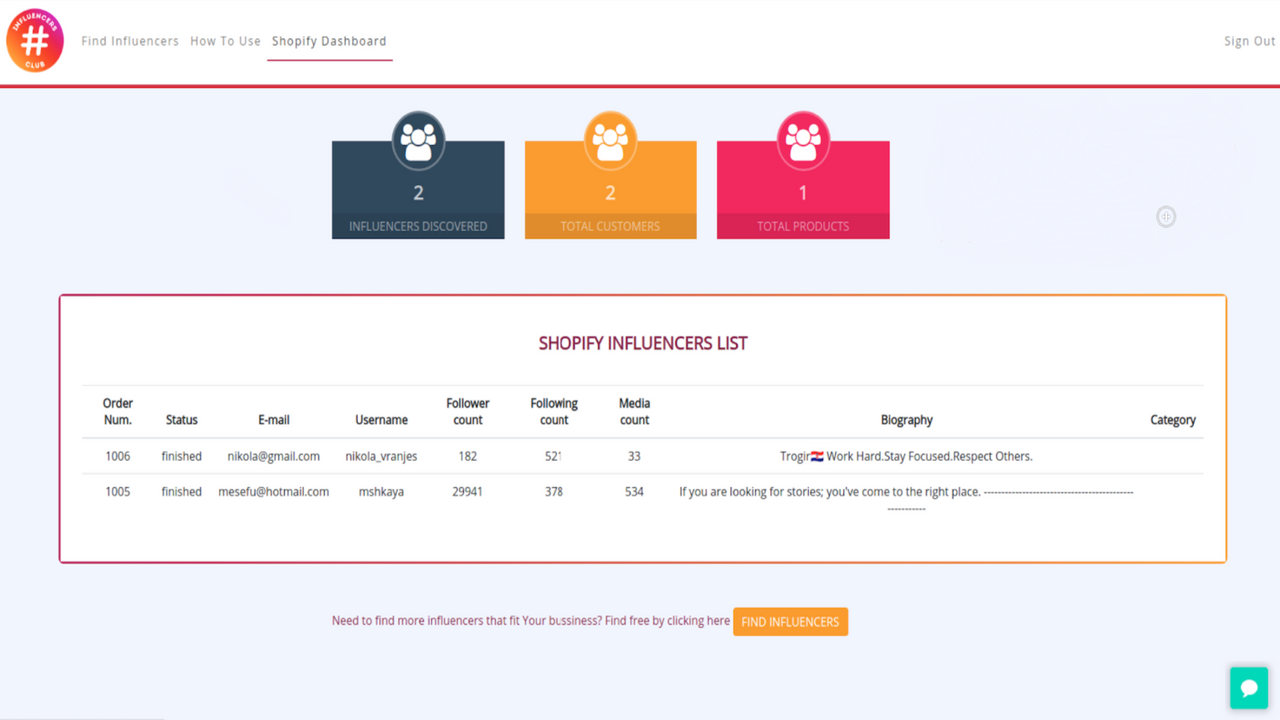Click the Influencers Club hashtag logo

tap(35, 41)
